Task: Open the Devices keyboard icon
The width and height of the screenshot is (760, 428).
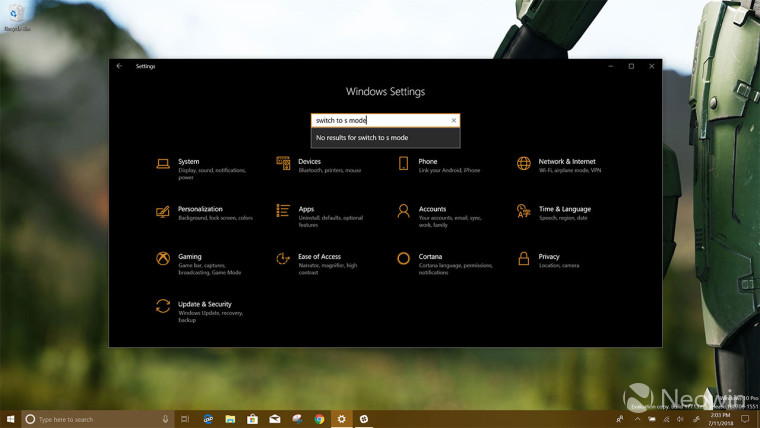Action: (283, 163)
